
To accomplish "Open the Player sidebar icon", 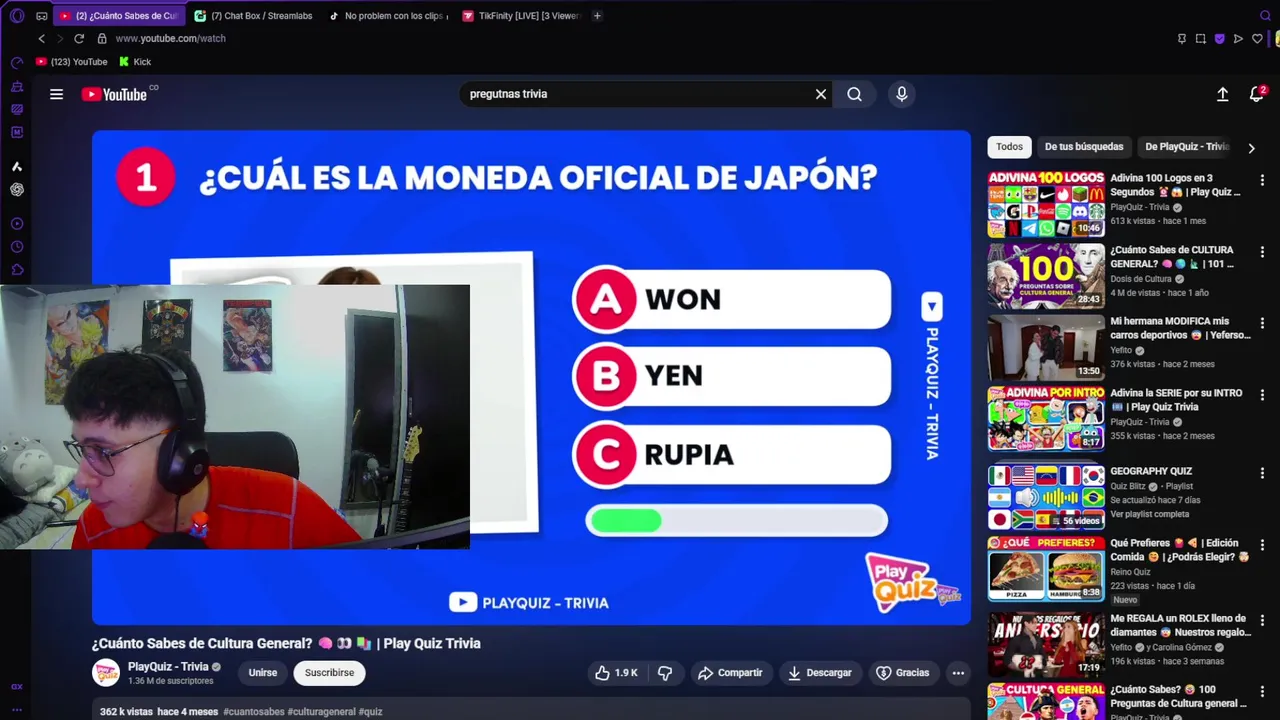I will click(x=17, y=224).
